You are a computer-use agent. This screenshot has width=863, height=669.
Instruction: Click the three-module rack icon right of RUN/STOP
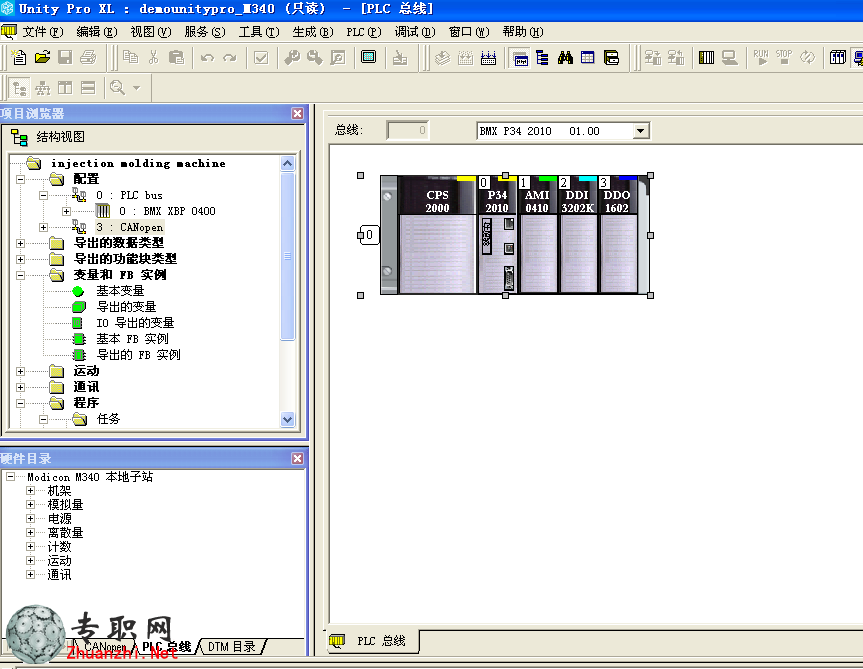pyautogui.click(x=838, y=57)
